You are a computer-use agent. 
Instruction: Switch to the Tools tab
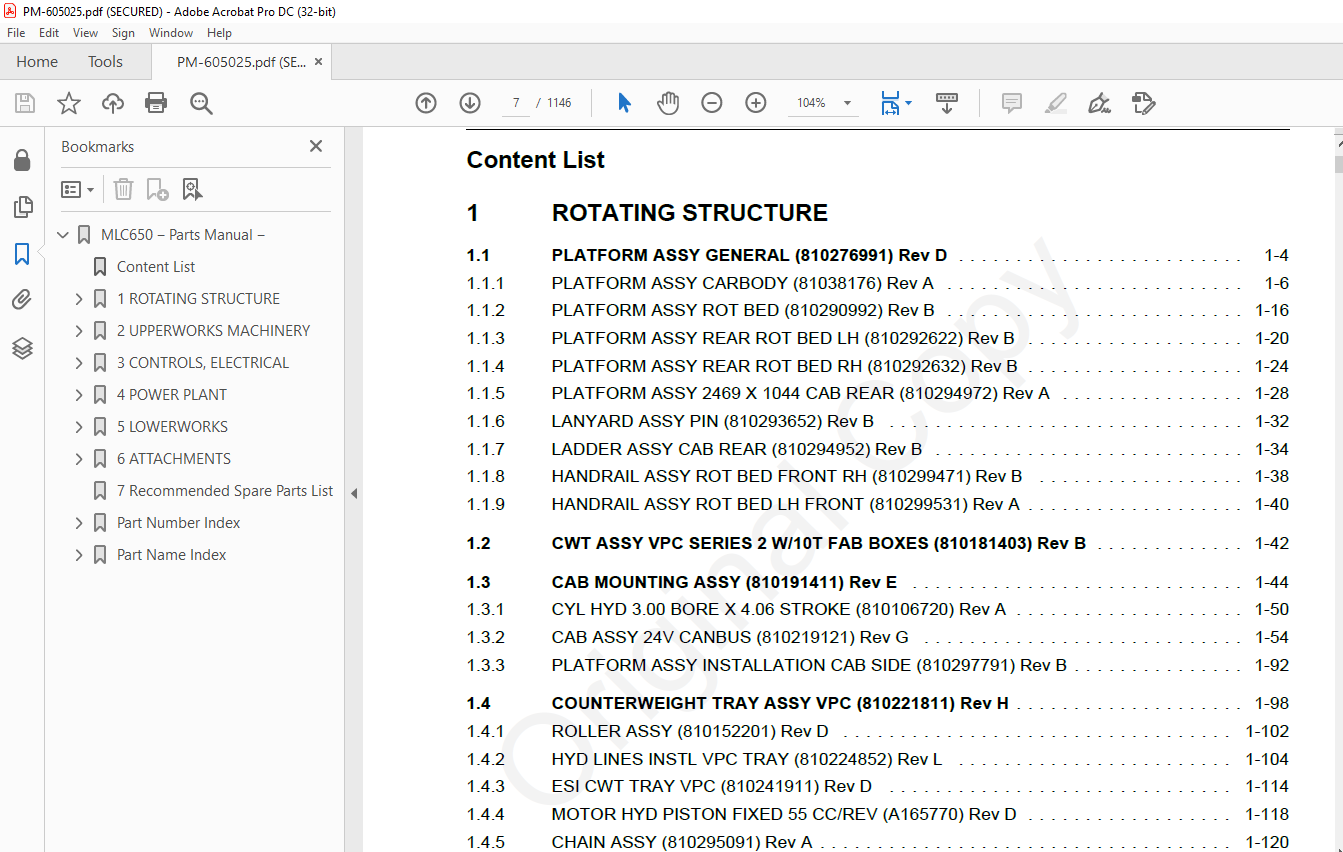[x=105, y=62]
